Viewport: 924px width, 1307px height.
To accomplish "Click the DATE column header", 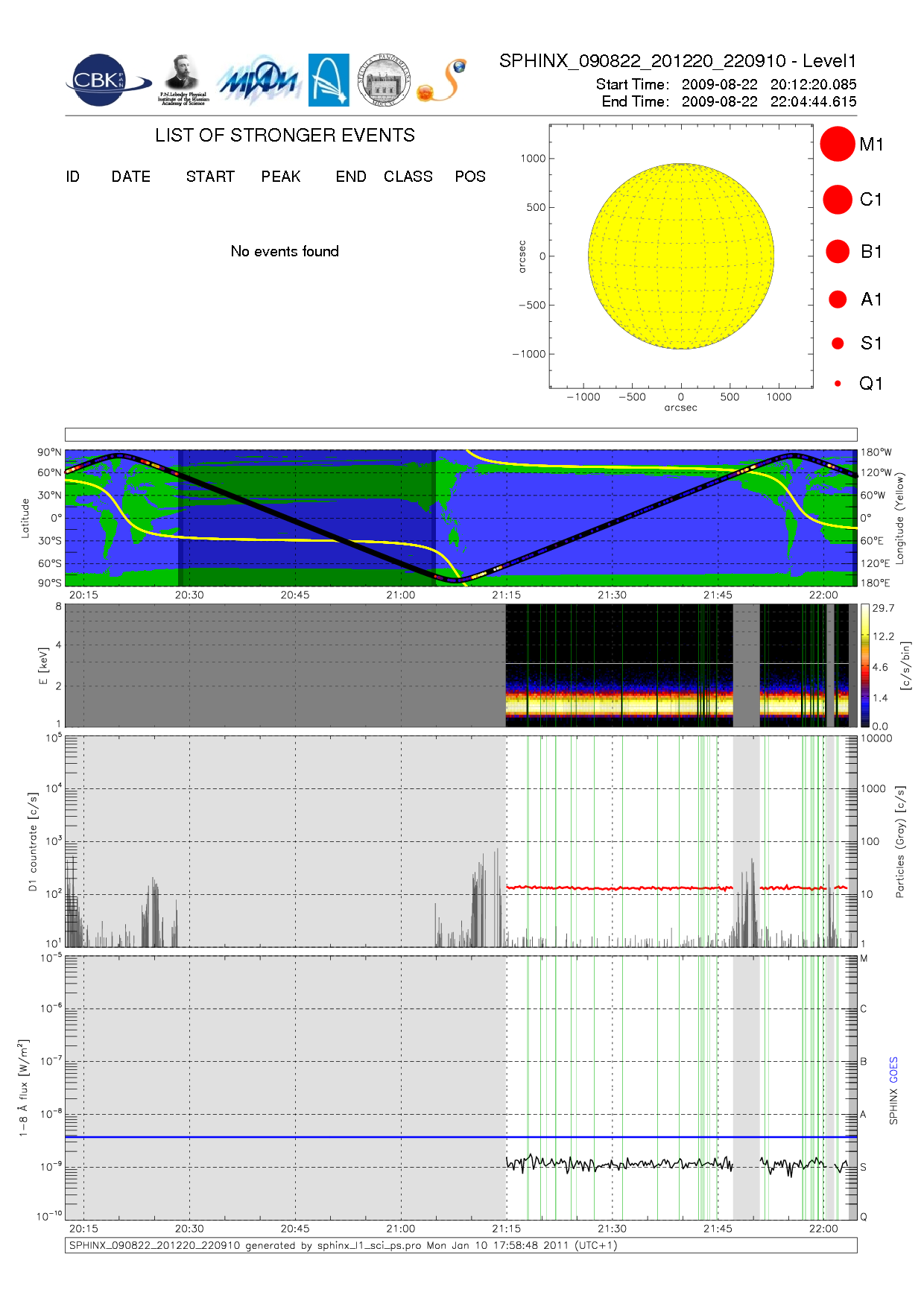I will pos(131,177).
